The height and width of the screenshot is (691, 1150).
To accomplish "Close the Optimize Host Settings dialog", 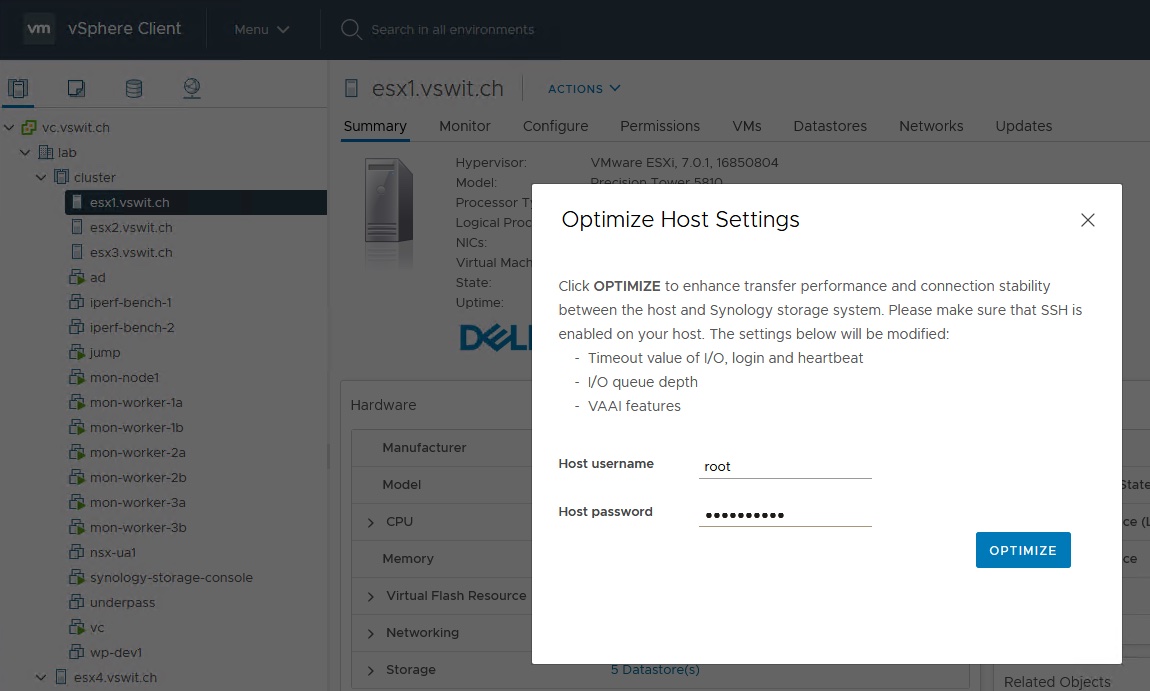I will coord(1088,220).
